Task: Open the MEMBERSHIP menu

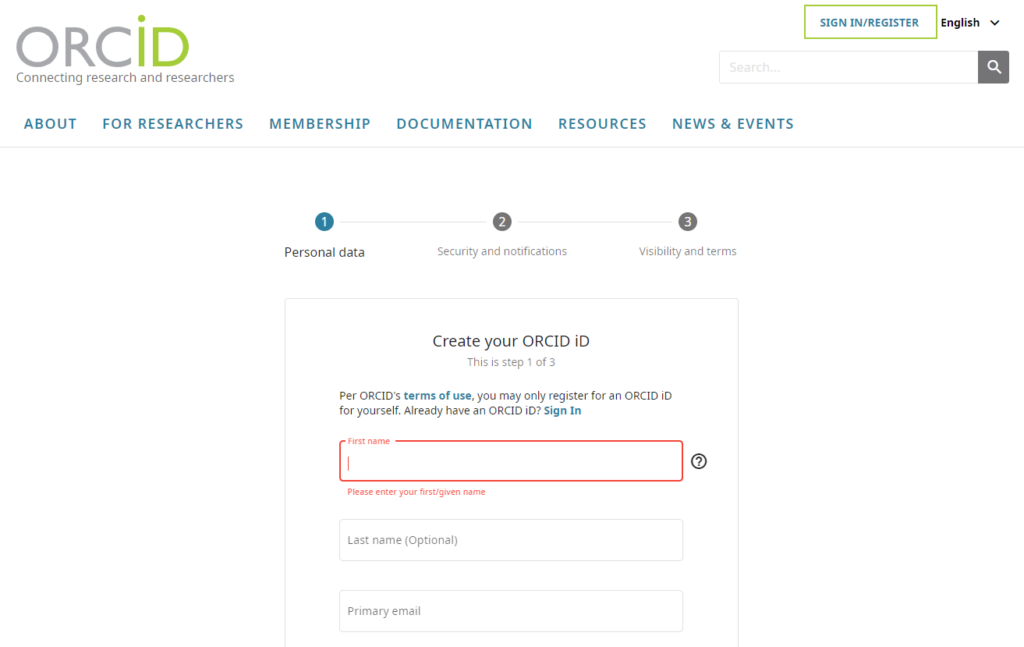Action: click(320, 124)
